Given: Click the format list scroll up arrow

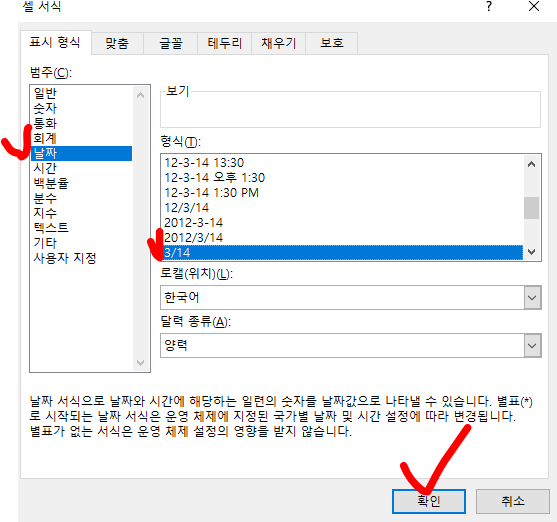Looking at the screenshot, I should click(531, 164).
